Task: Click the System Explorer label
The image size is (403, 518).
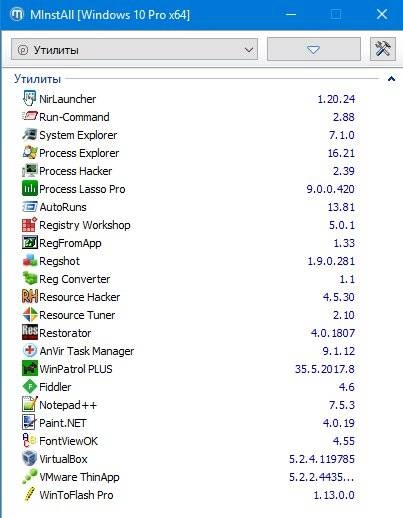Action: (x=78, y=135)
